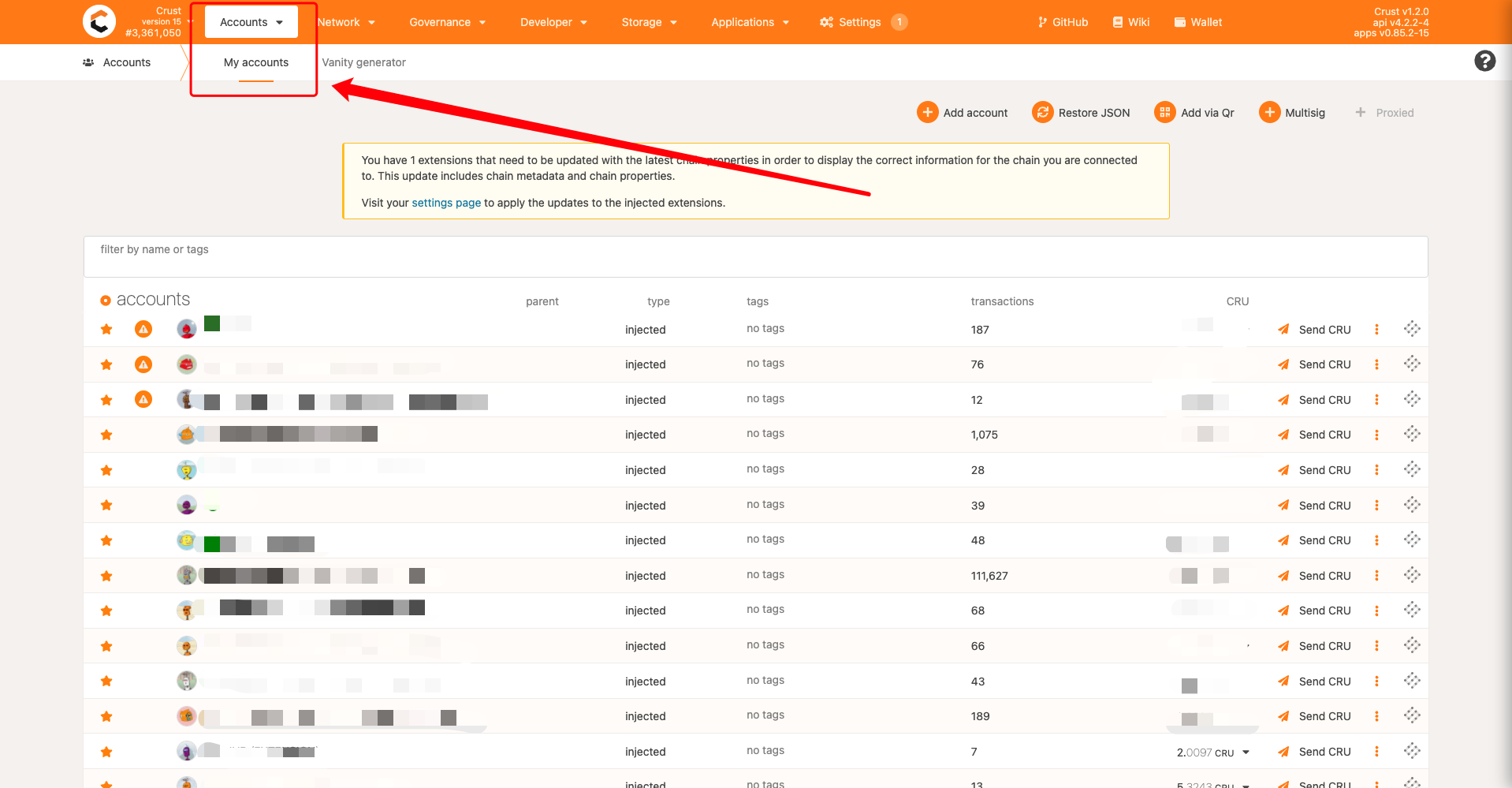Open the Applications dropdown menu
The image size is (1512, 788).
point(750,22)
